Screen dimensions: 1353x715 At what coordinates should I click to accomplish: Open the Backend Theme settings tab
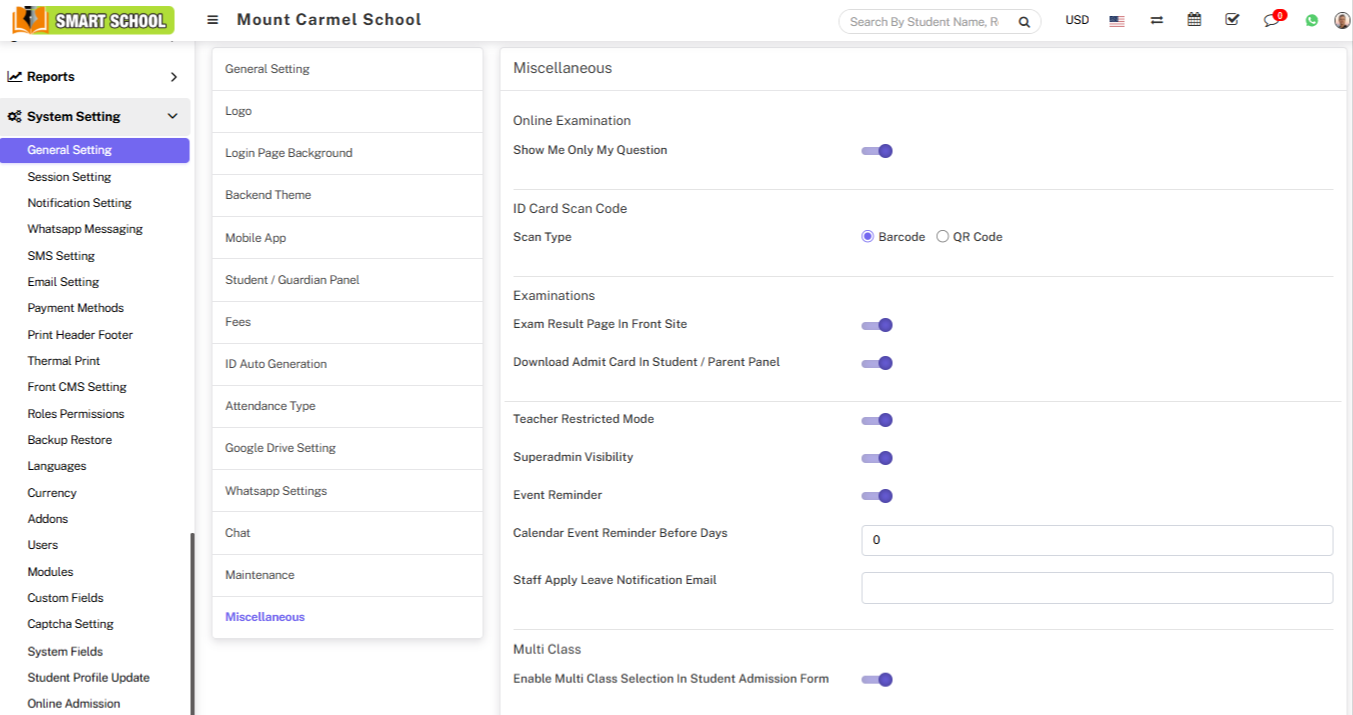pyautogui.click(x=268, y=195)
